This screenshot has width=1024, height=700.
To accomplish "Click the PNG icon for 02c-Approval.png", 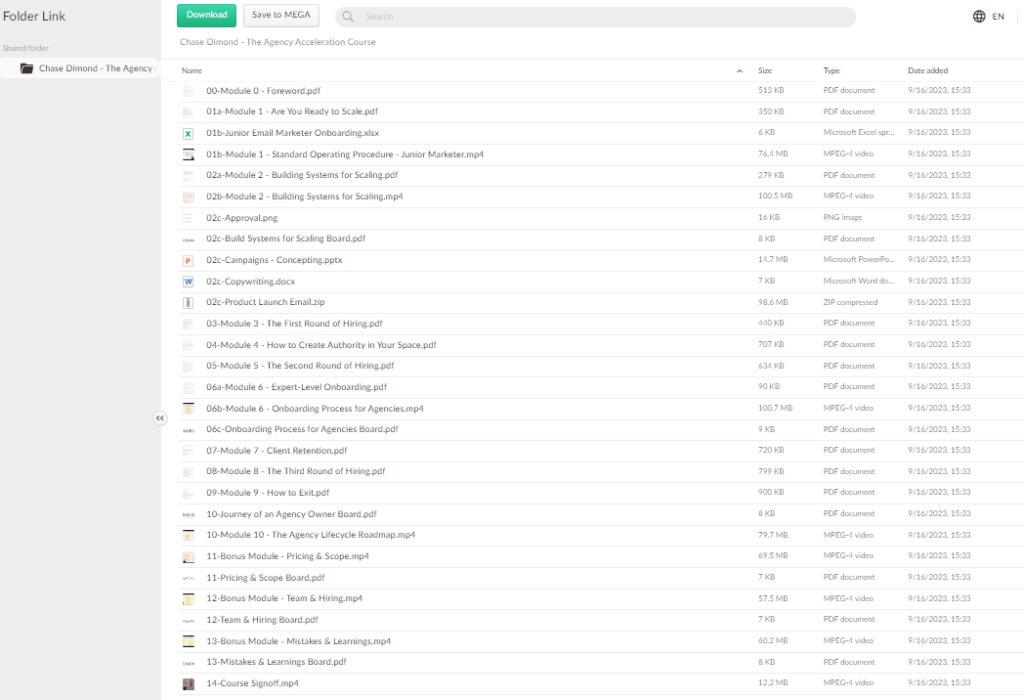I will [x=188, y=218].
